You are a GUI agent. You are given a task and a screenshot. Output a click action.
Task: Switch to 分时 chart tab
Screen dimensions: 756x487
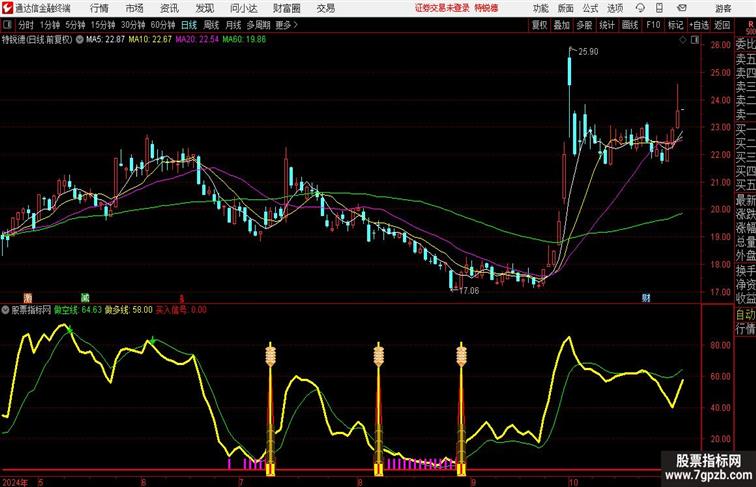[x=26, y=25]
